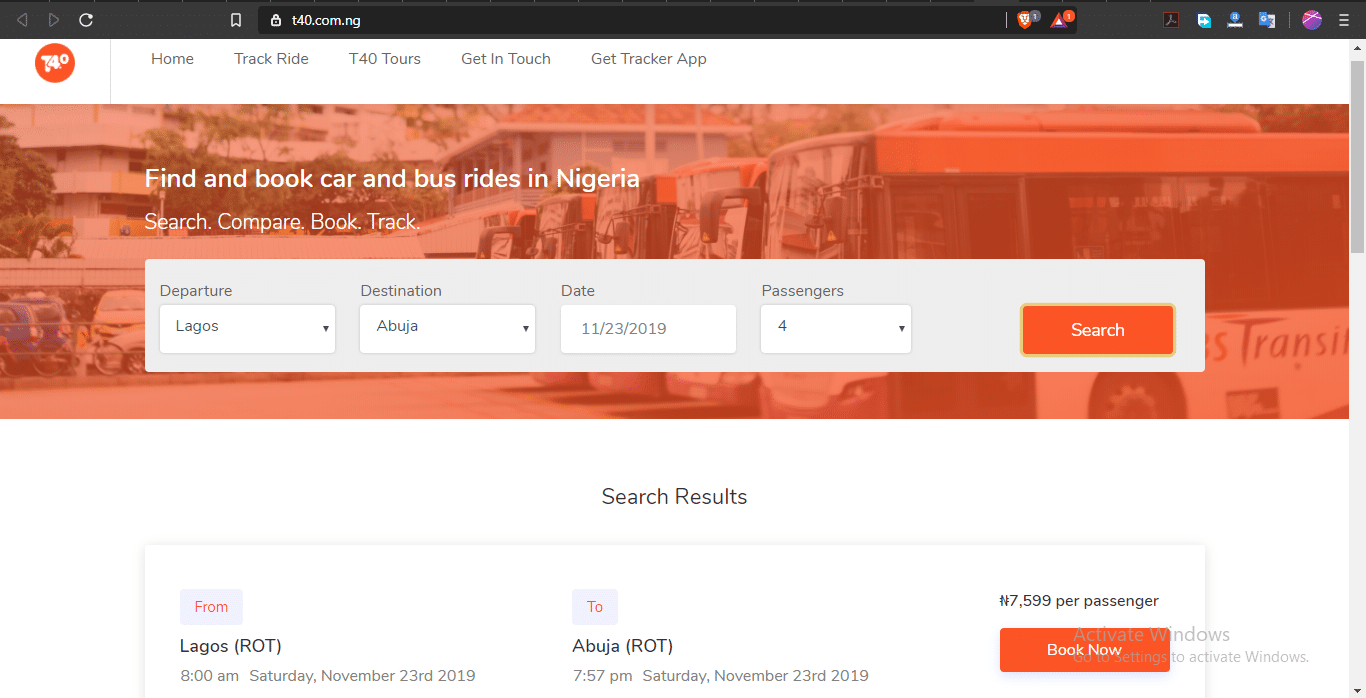The image size is (1366, 698).
Task: Click the ₦7,599 per passenger price
Action: (1079, 601)
